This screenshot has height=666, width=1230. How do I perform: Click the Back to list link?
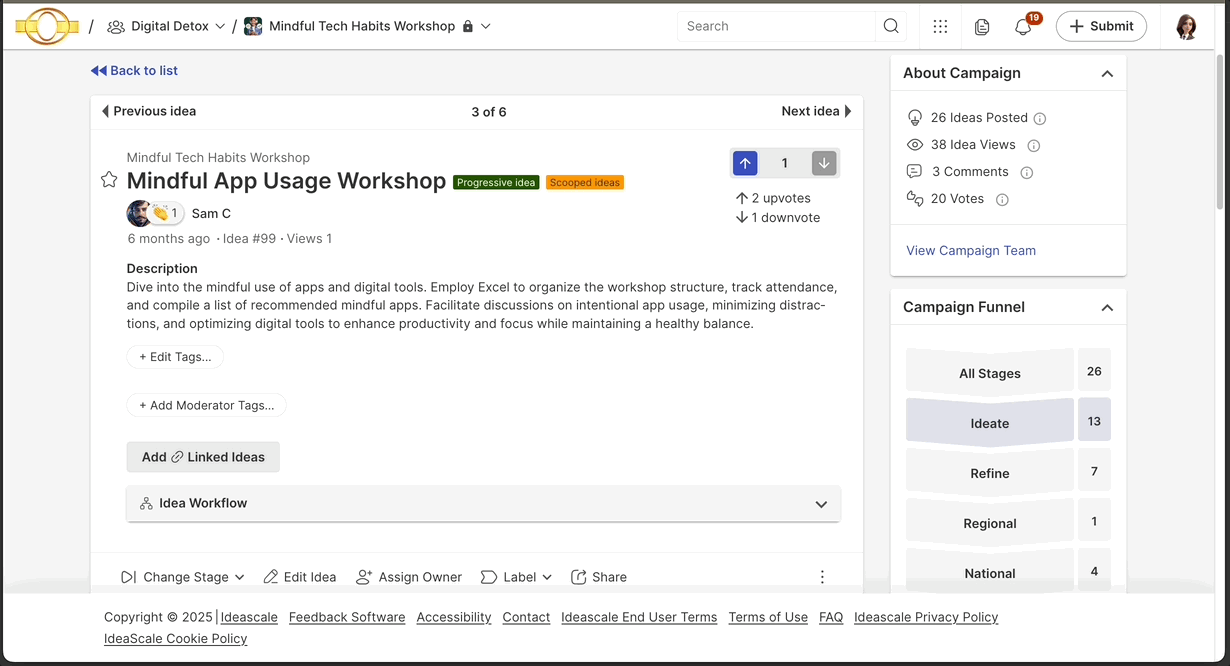point(135,71)
